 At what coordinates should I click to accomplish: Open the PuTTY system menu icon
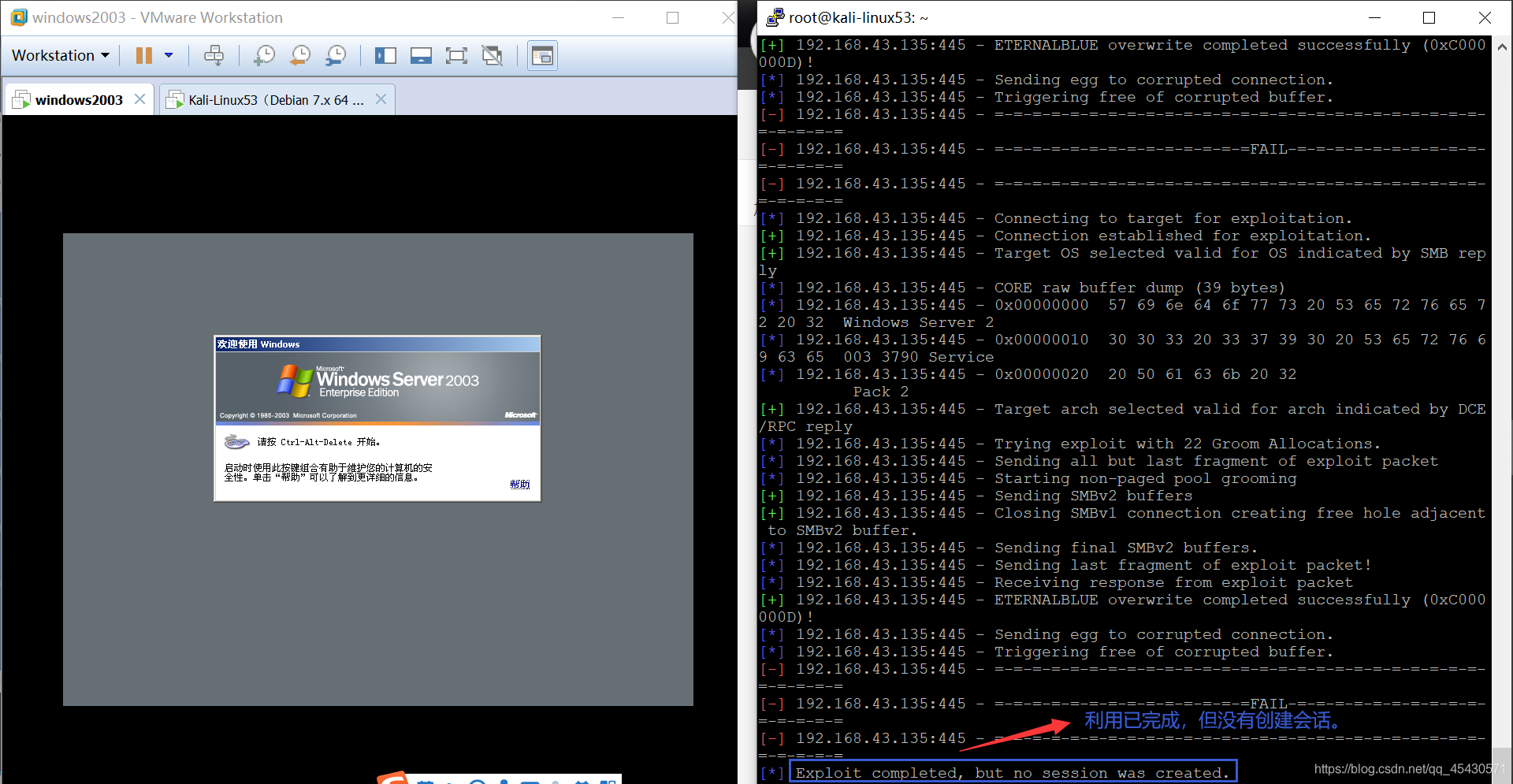click(x=775, y=17)
